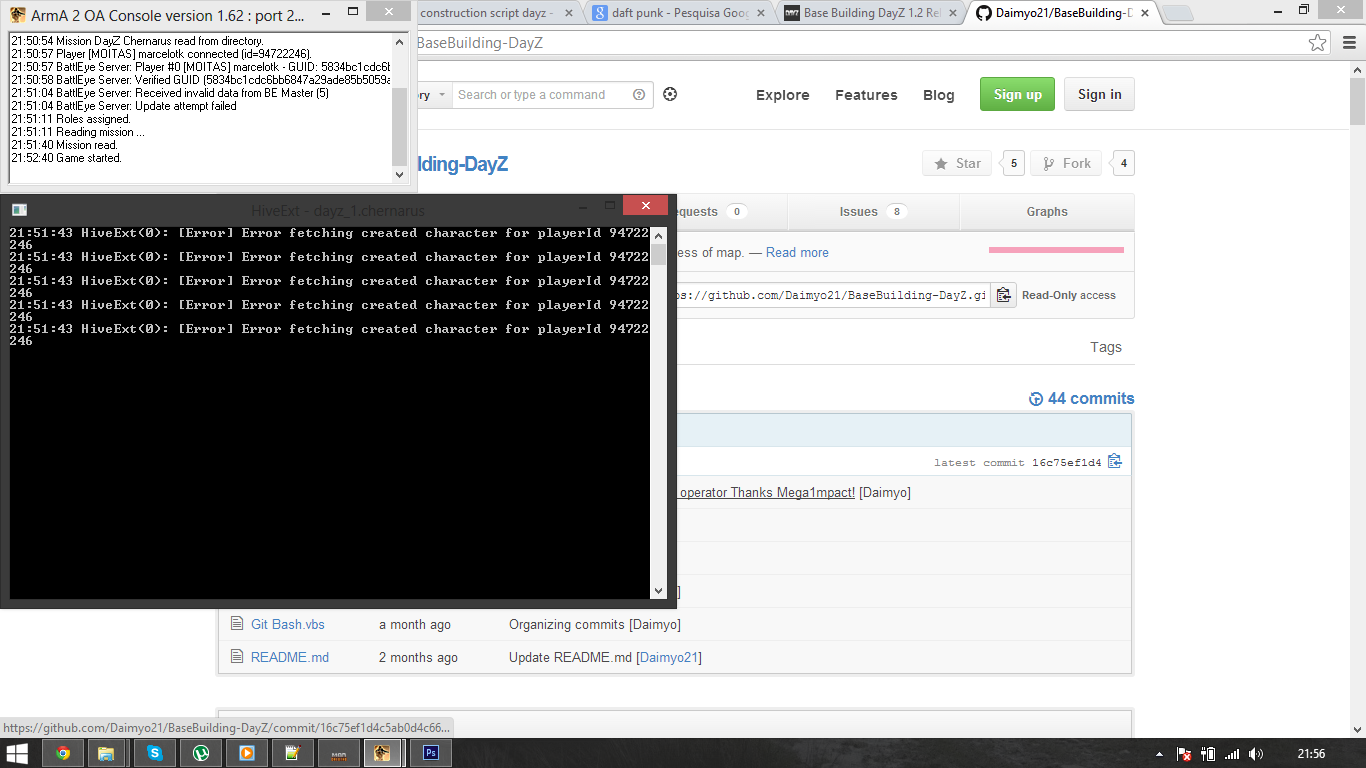Open the README.md file link
Image resolution: width=1366 pixels, height=768 pixels.
click(x=290, y=657)
